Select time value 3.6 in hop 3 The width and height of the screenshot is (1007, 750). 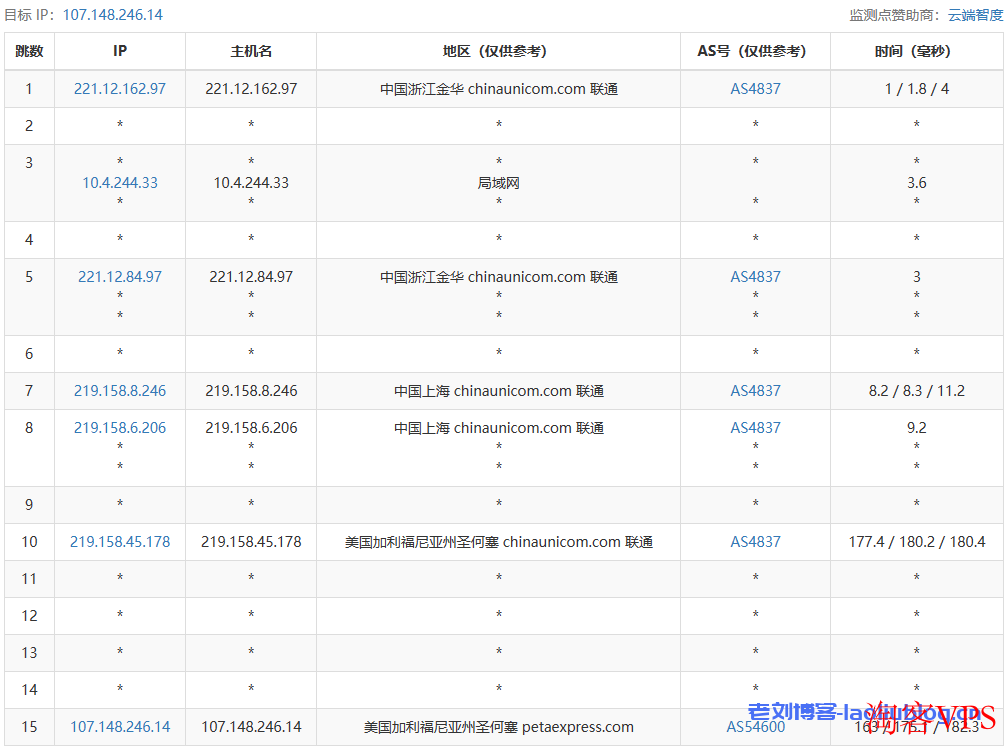[916, 182]
